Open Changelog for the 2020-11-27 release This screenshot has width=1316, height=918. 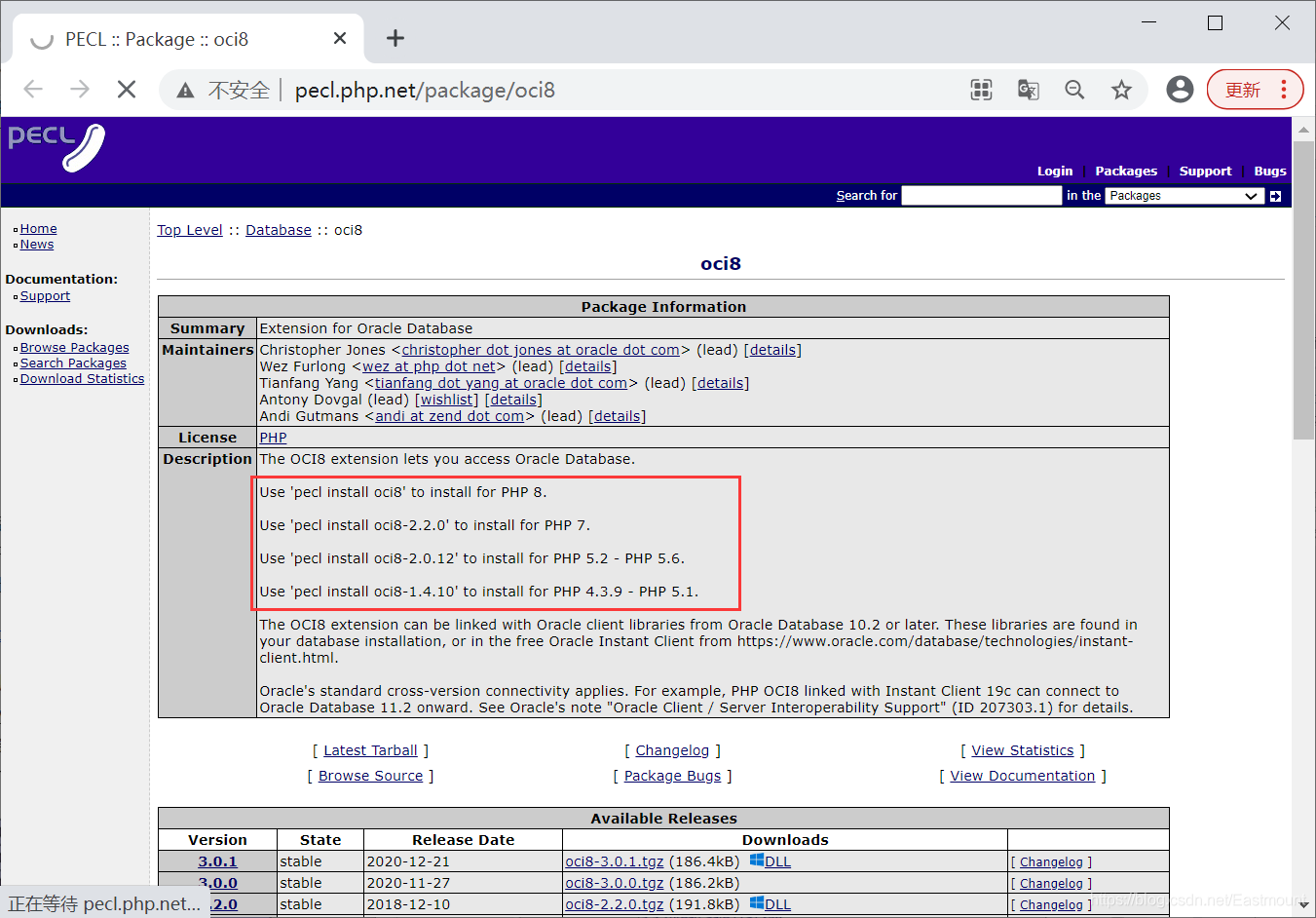(x=1051, y=884)
